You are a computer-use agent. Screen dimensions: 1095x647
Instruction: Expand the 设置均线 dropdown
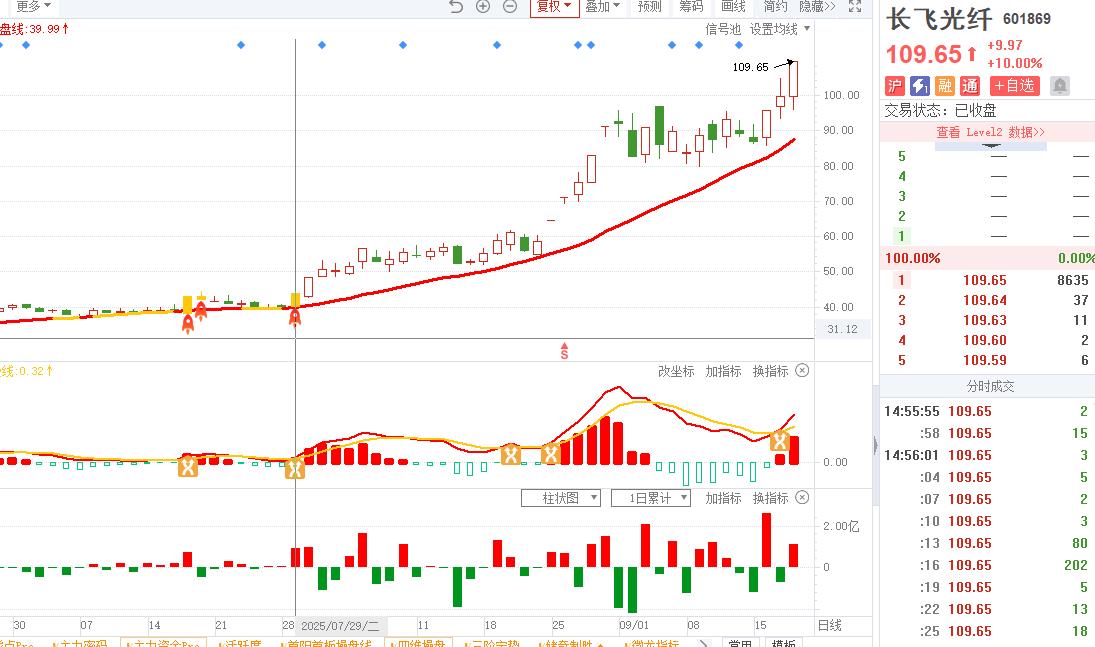coord(780,29)
